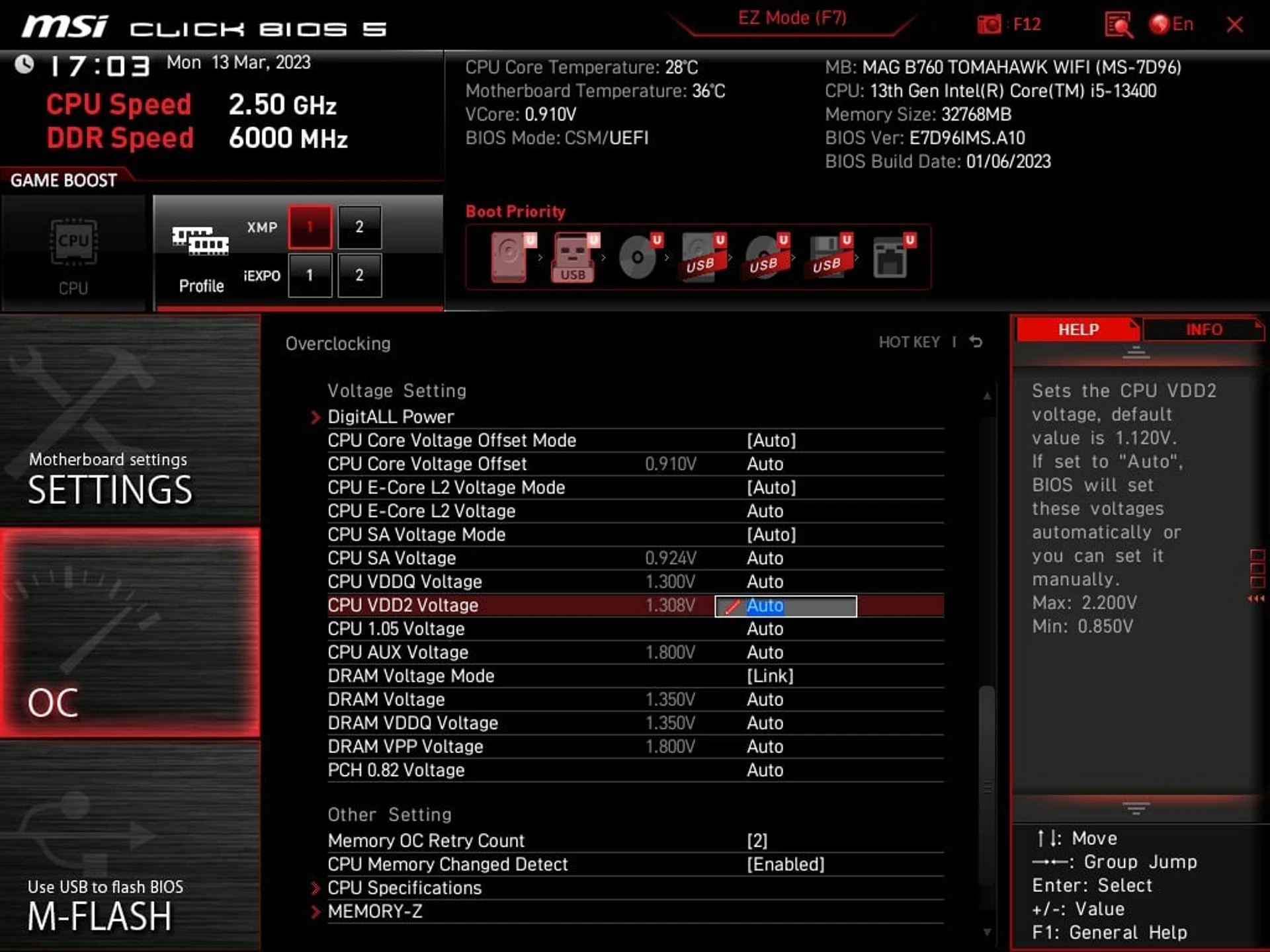Click the memory Profile RAM icon

tap(200, 241)
